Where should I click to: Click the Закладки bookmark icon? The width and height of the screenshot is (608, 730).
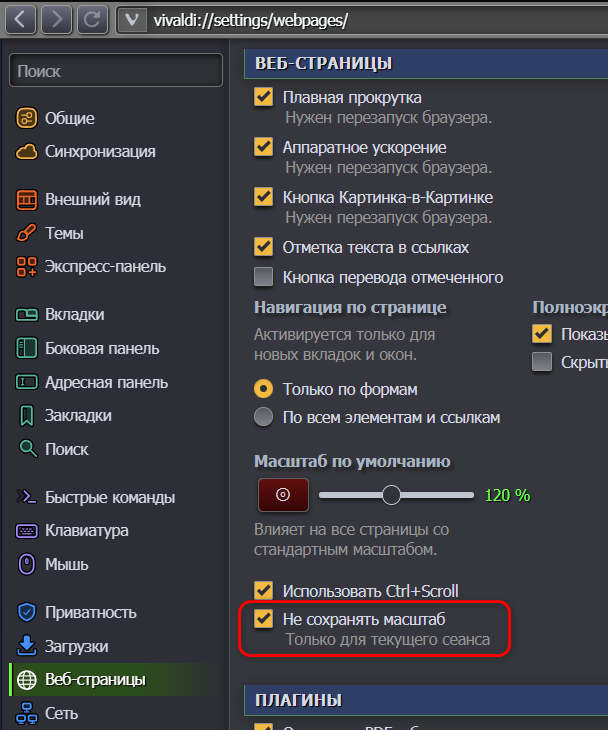[27, 416]
